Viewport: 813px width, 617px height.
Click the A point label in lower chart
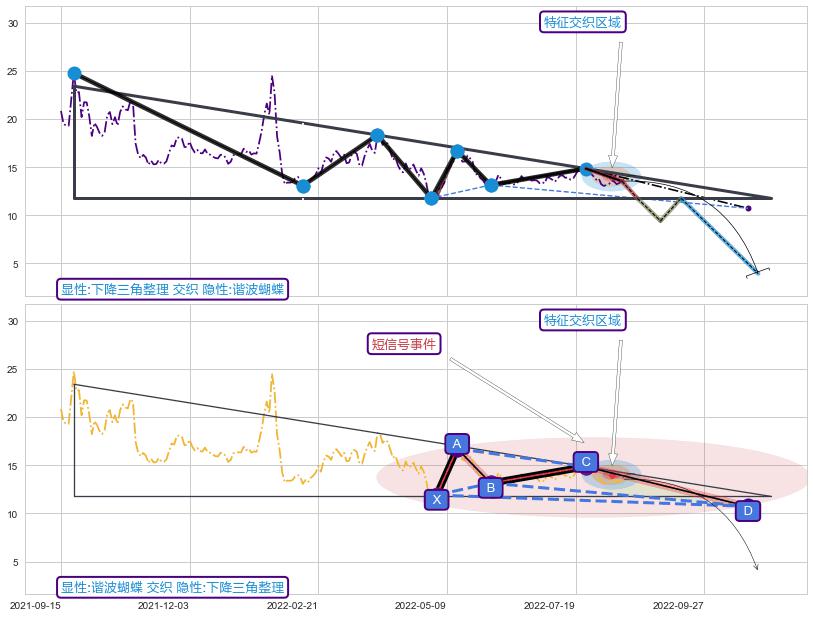(457, 444)
